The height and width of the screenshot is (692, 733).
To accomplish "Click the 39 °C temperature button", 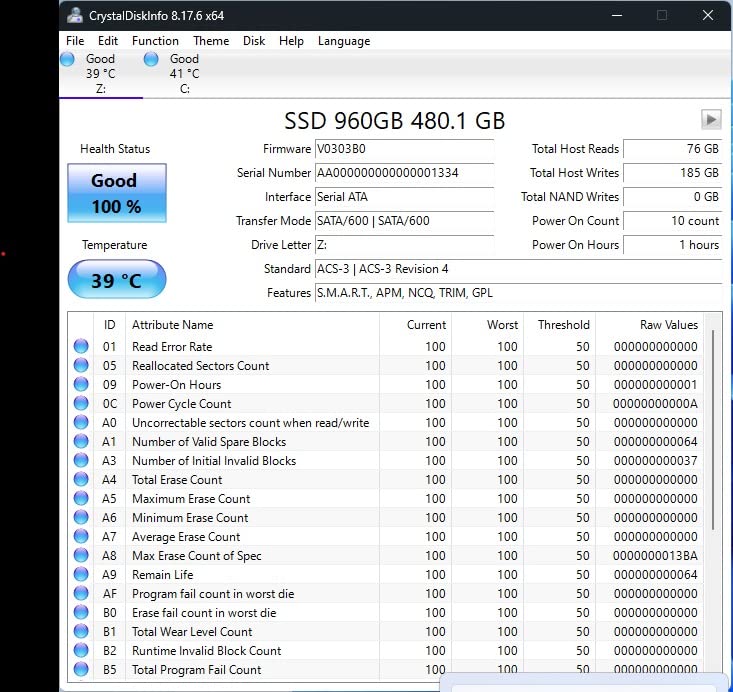I will pos(117,280).
